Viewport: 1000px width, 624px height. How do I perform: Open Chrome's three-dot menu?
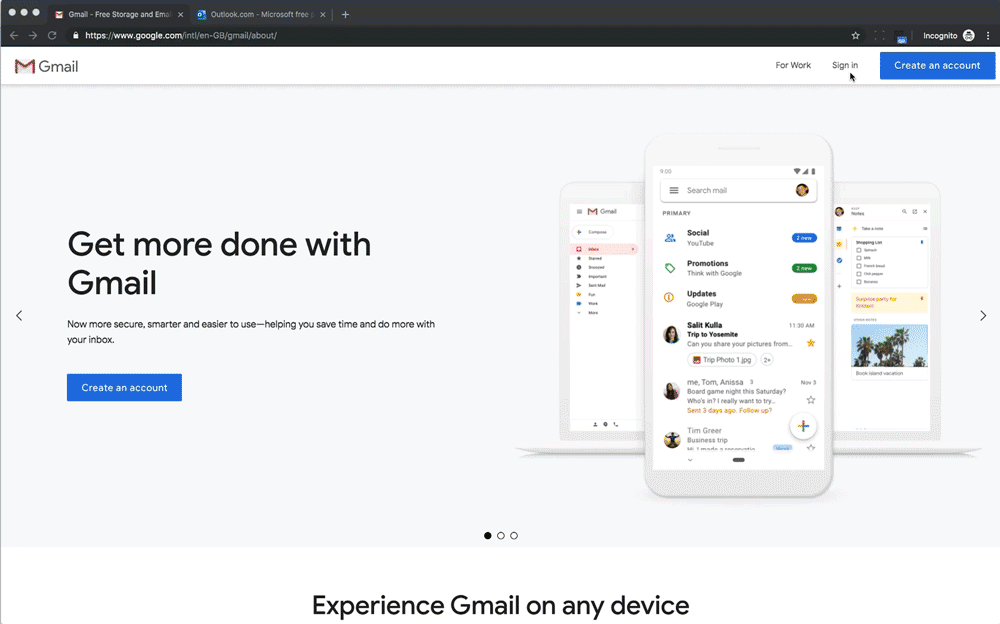point(988,36)
